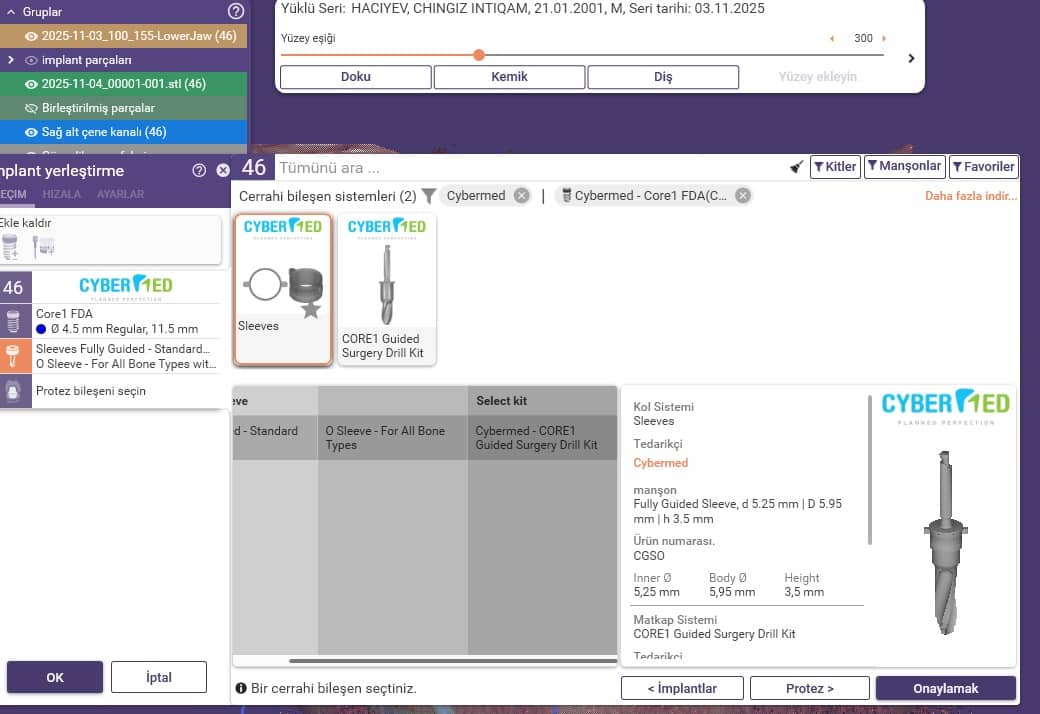The width and height of the screenshot is (1040, 714).
Task: Close the implant yerleştirme panel
Action: click(223, 171)
